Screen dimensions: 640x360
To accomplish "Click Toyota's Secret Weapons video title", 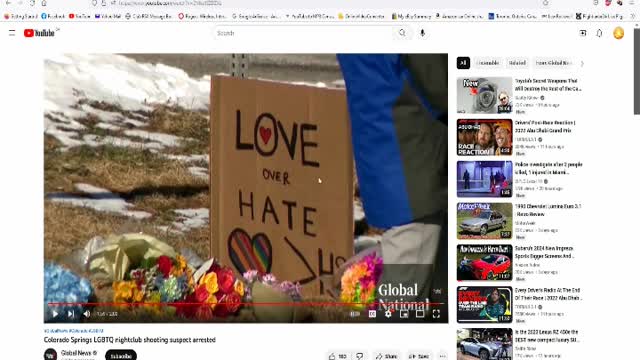I will pos(548,84).
